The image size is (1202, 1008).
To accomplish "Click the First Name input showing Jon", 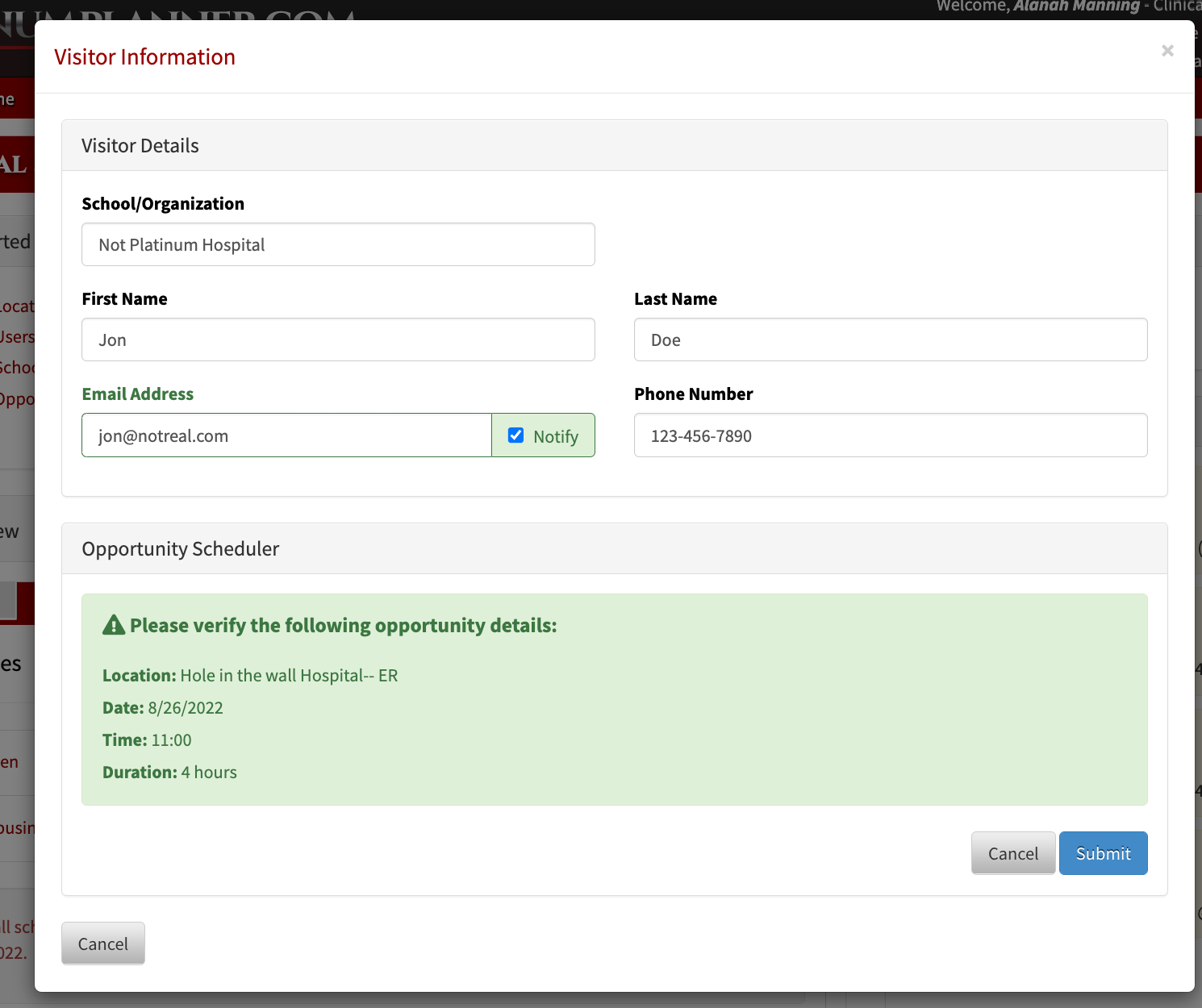I will coord(338,339).
